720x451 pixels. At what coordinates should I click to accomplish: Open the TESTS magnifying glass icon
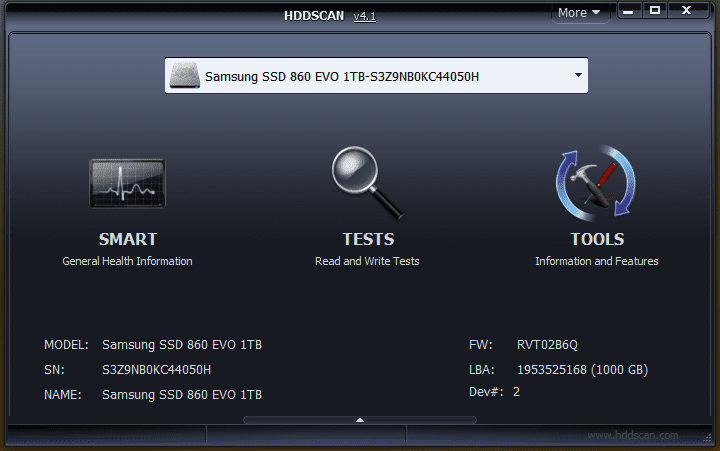367,183
